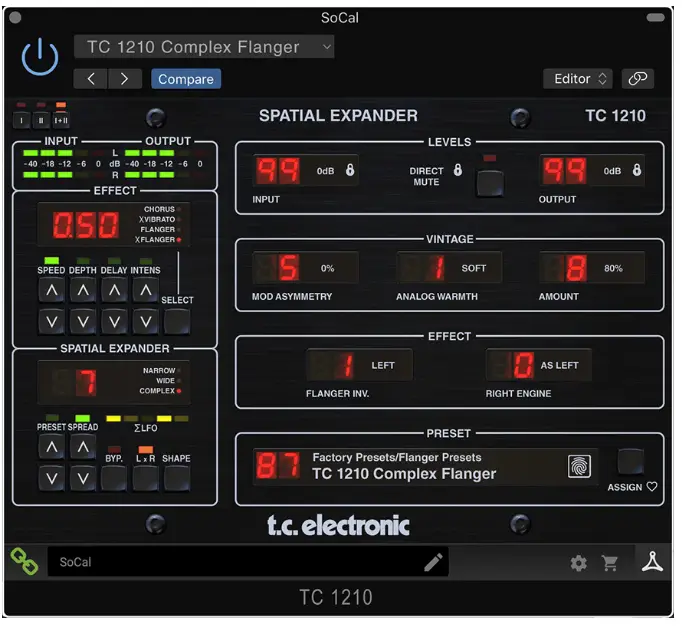The image size is (682, 628).
Task: Click the link icon next to Editor
Action: pyautogui.click(x=637, y=79)
